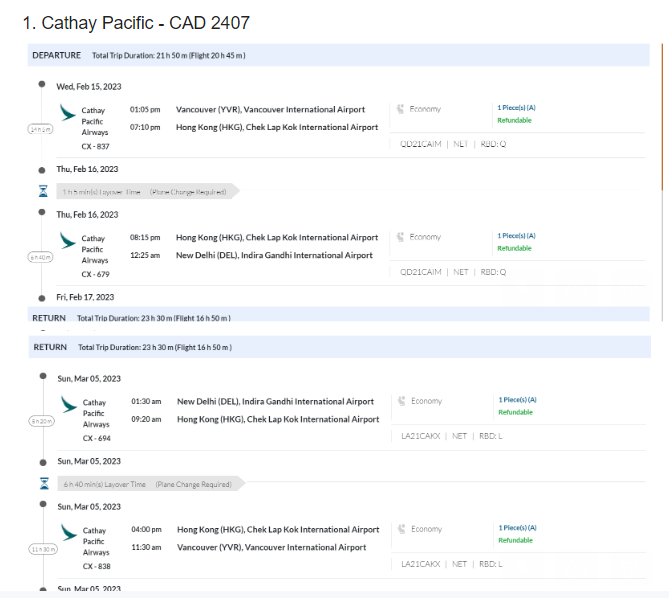669x598 pixels.
Task: Open the lower RETURN section header
Action: [50, 347]
